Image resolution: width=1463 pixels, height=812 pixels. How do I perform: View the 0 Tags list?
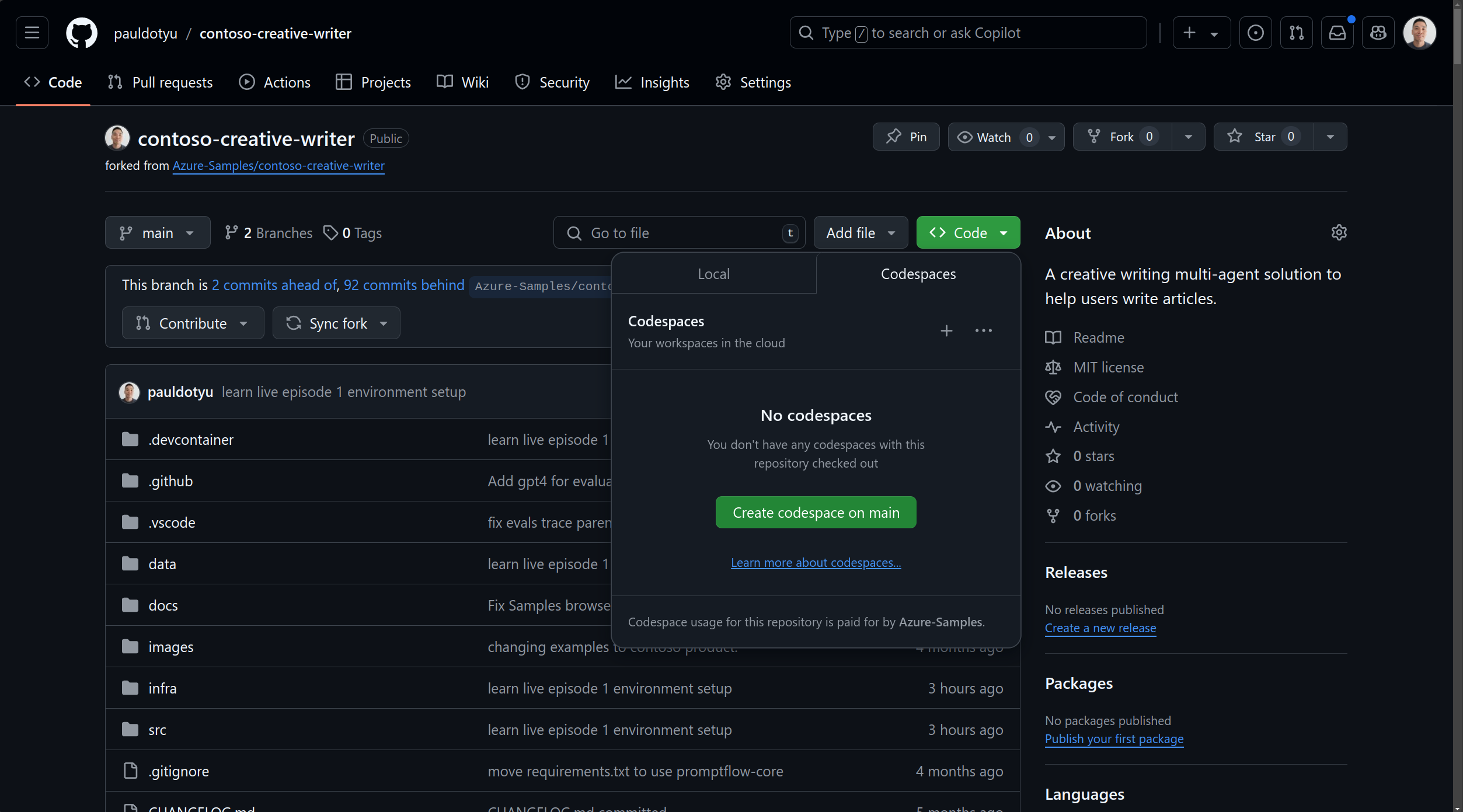(x=353, y=233)
